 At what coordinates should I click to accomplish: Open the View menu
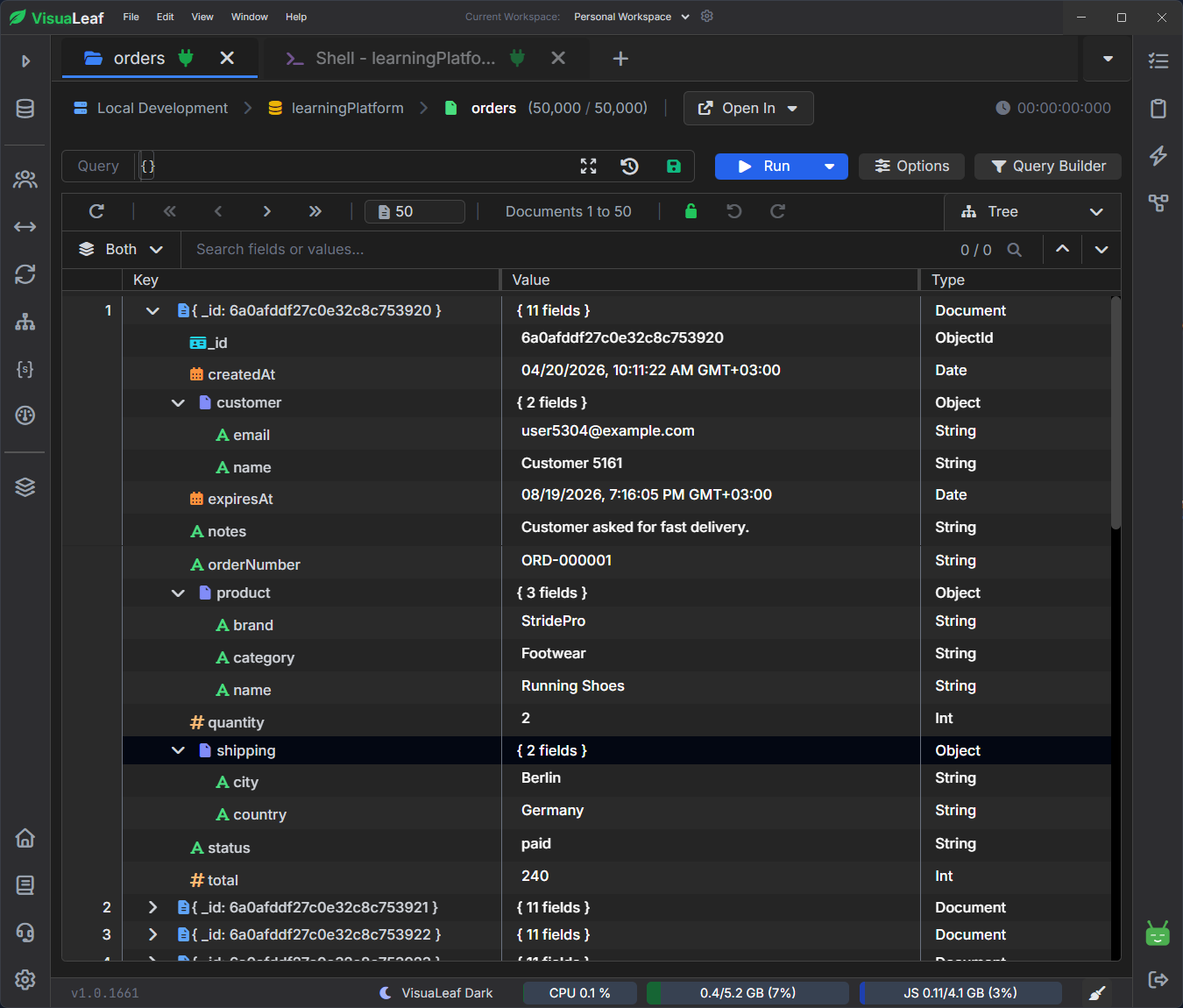[x=202, y=17]
